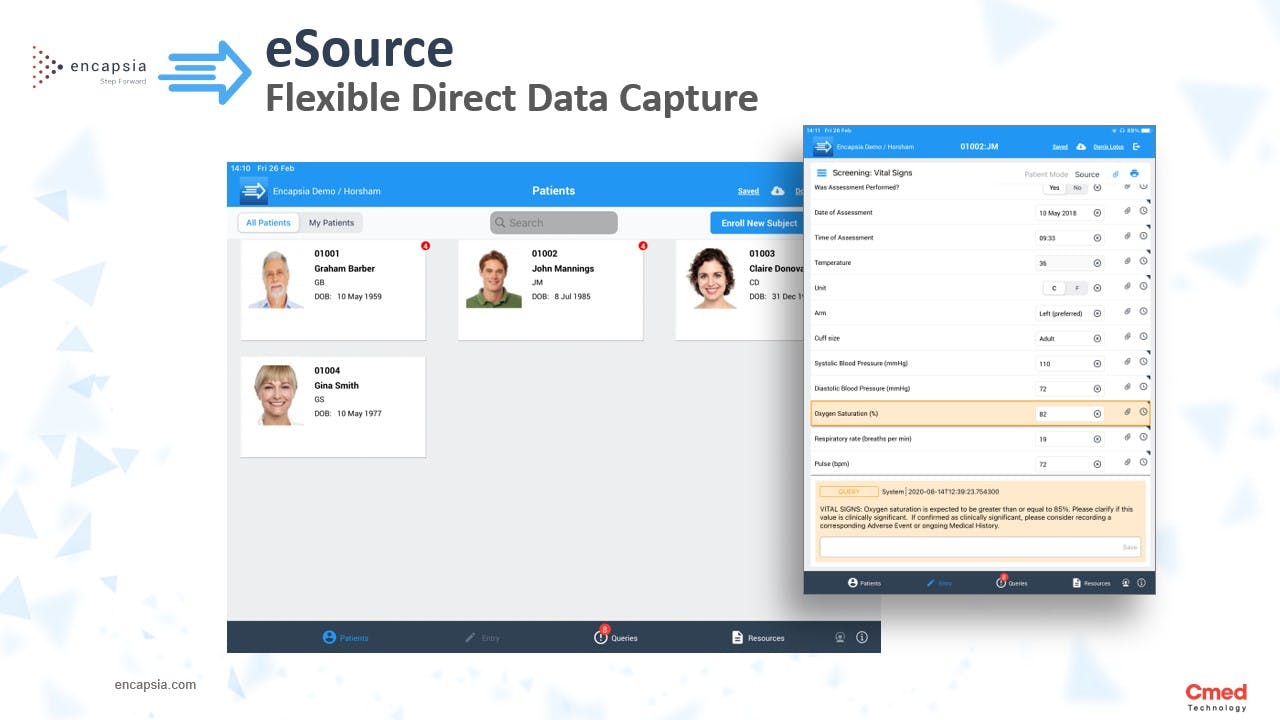
Task: Clear the Systolic Blood Pressure value
Action: pyautogui.click(x=1097, y=364)
